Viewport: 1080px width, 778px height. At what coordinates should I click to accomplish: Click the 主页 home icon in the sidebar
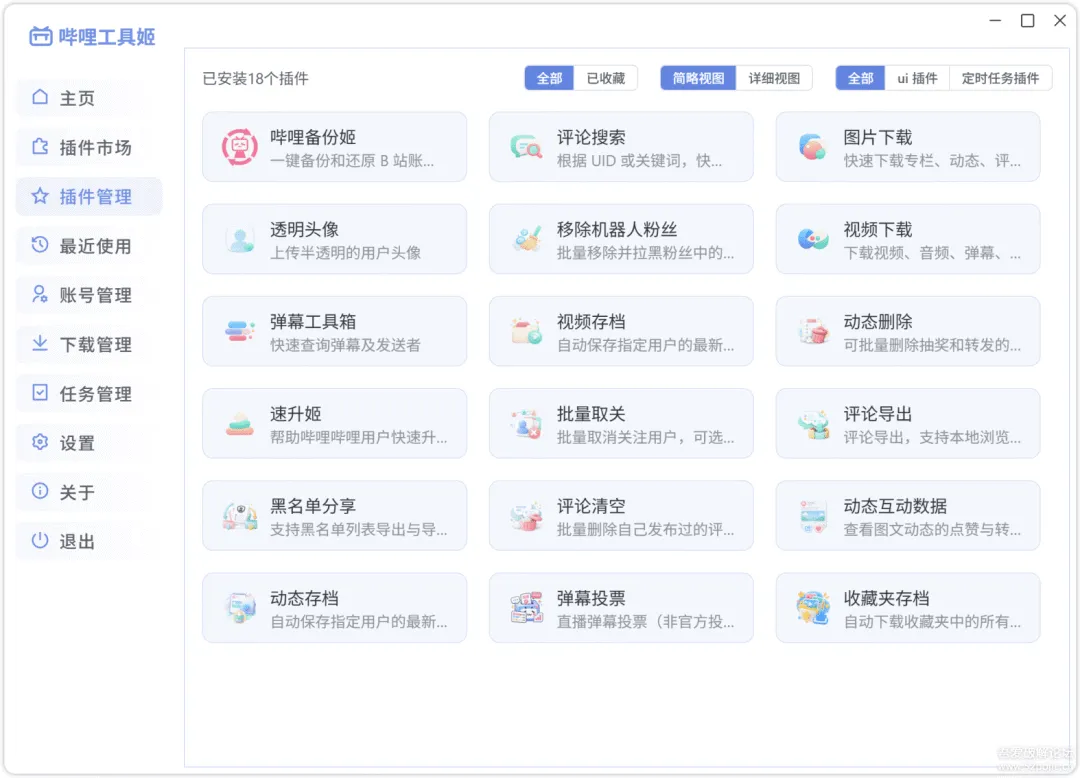40,97
